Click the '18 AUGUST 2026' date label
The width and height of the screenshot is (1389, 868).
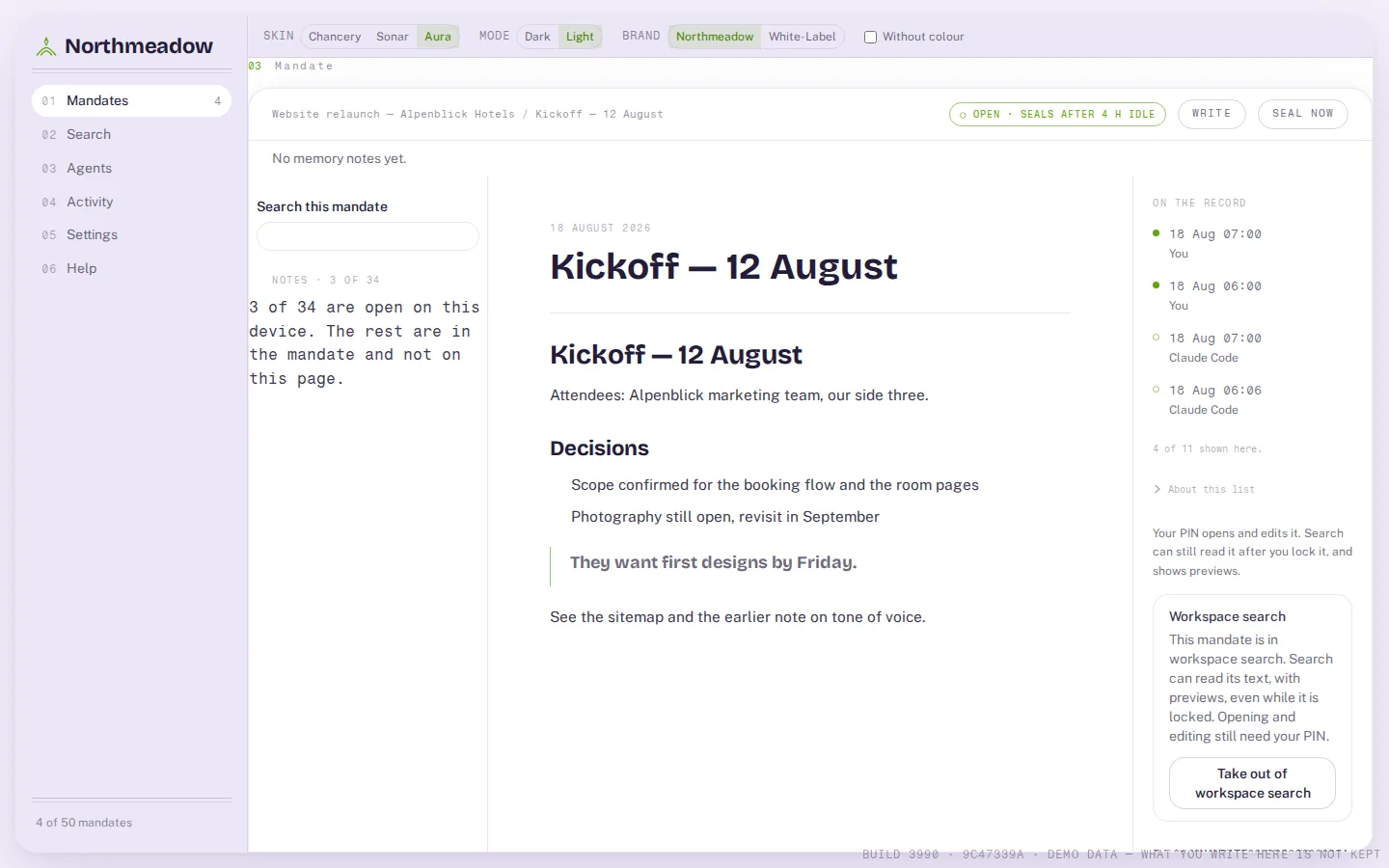tap(600, 229)
